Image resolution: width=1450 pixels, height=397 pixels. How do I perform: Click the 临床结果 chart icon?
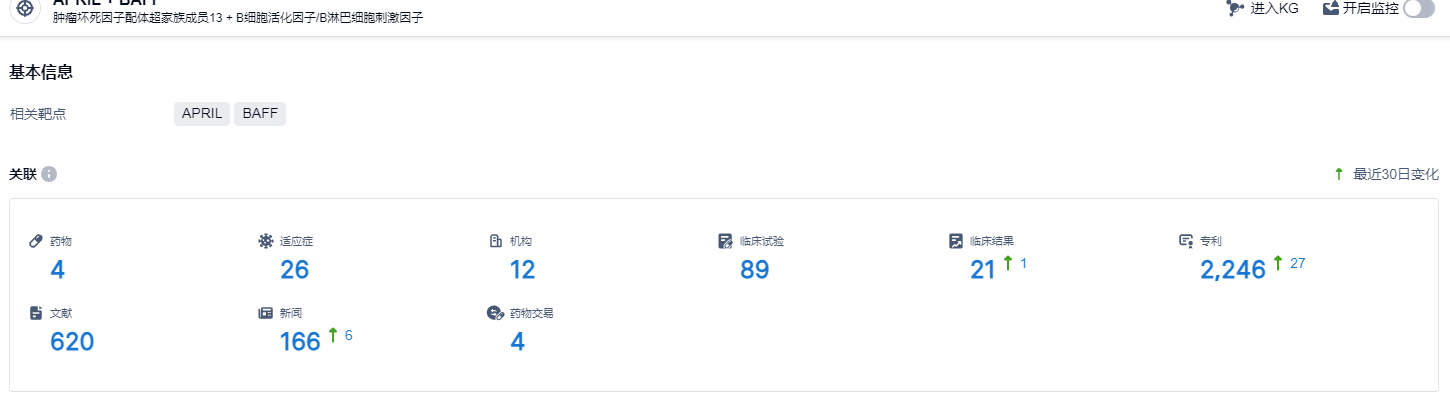pyautogui.click(x=956, y=241)
